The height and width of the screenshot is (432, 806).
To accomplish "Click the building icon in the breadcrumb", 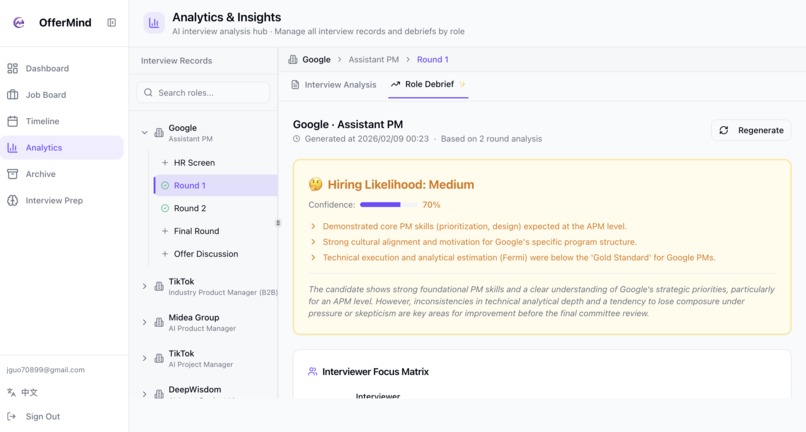I will [293, 60].
